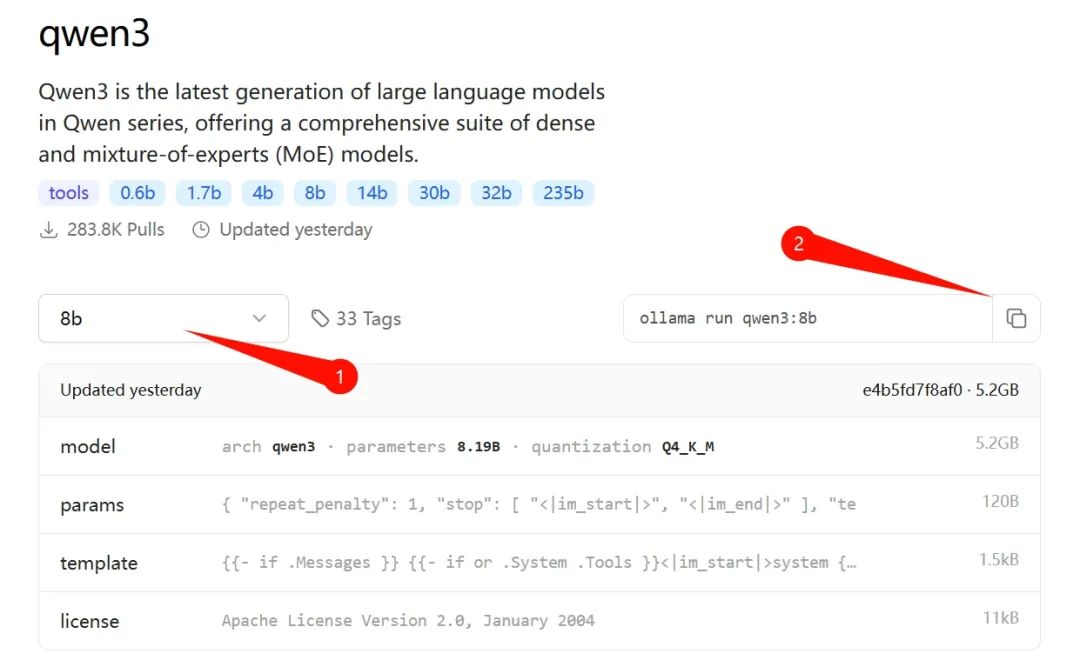Select the tools tag badge

pyautogui.click(x=68, y=193)
